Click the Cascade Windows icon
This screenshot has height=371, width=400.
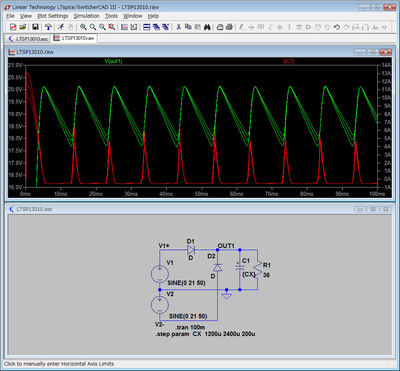(156, 27)
